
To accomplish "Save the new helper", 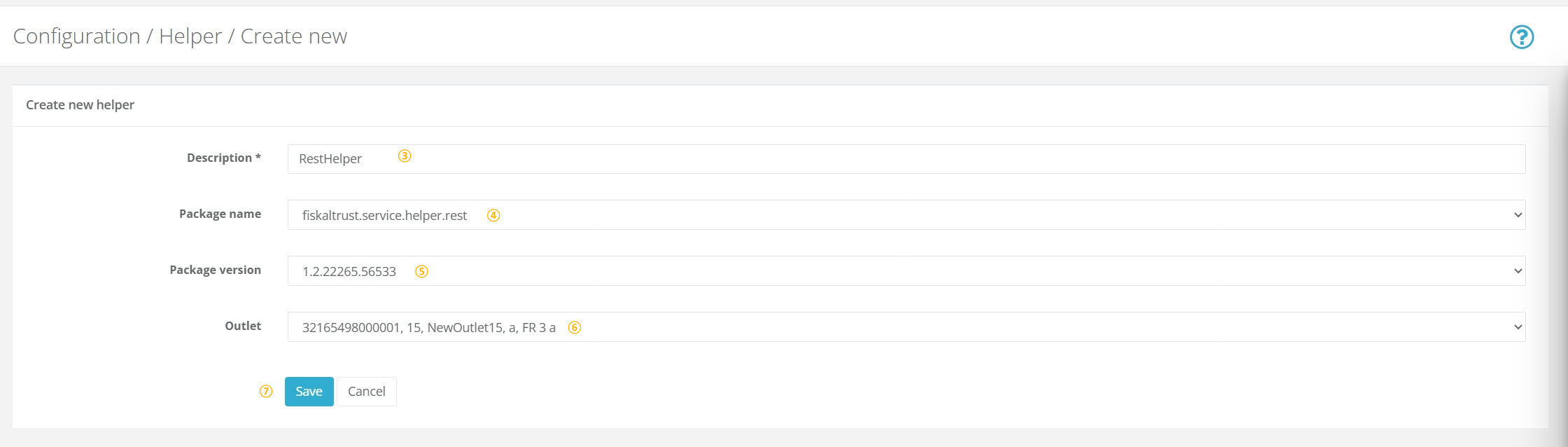I will (x=309, y=392).
